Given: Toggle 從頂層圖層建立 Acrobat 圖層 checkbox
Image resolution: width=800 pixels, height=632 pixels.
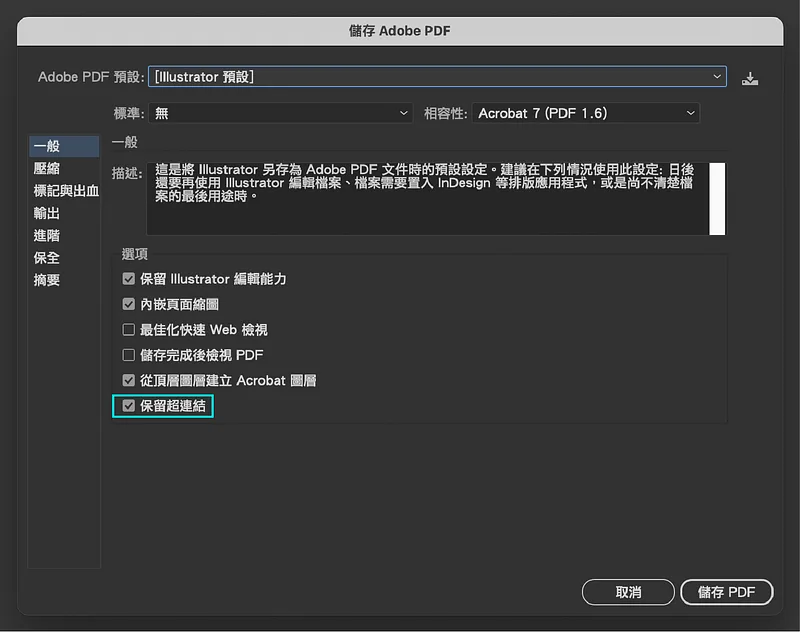Looking at the screenshot, I should (129, 380).
